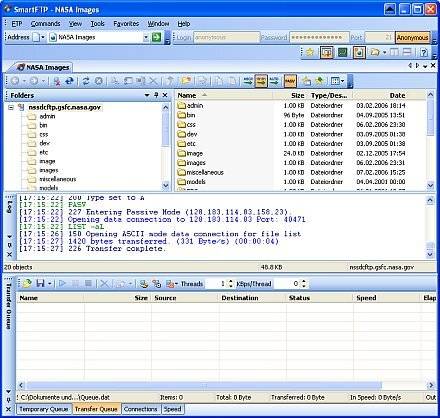Open the NASA Images address dropdown

[x=146, y=38]
